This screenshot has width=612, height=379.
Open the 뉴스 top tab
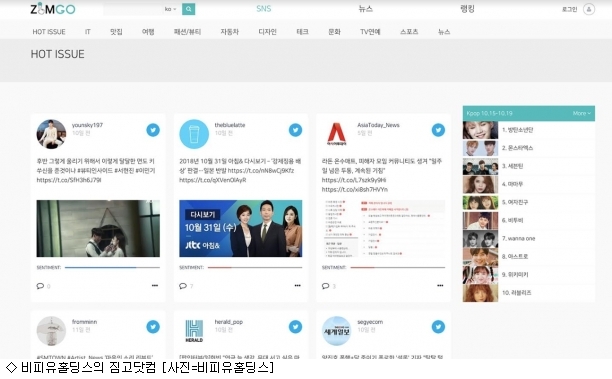[x=365, y=9]
